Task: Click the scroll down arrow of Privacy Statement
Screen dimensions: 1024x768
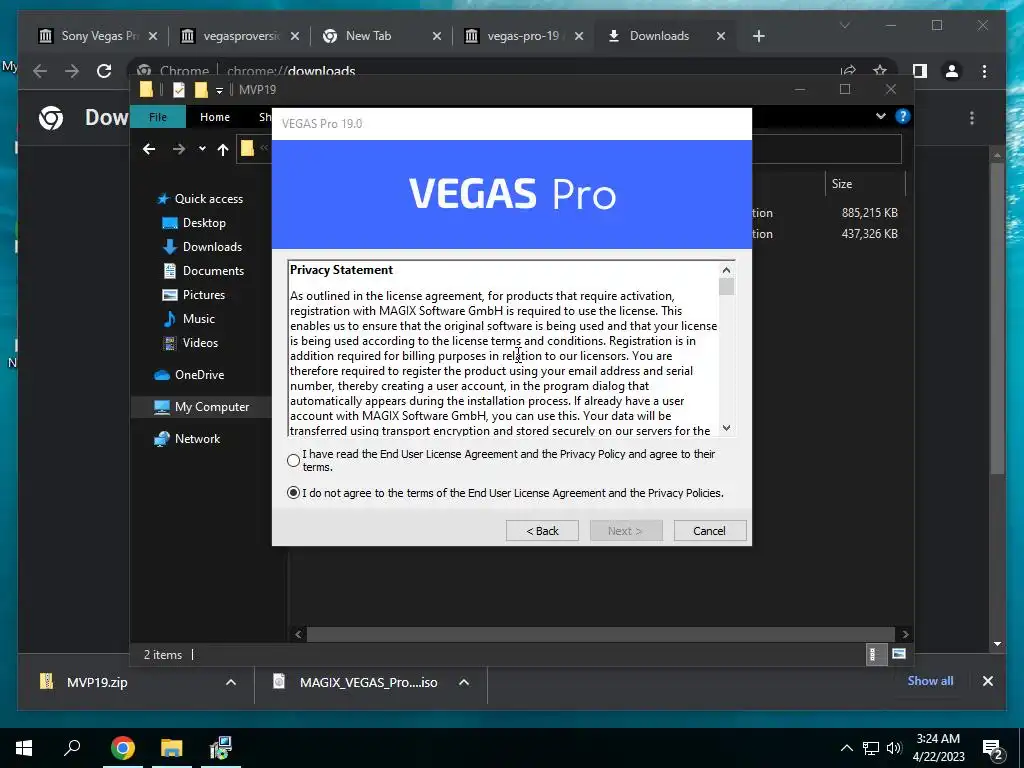Action: 726,428
